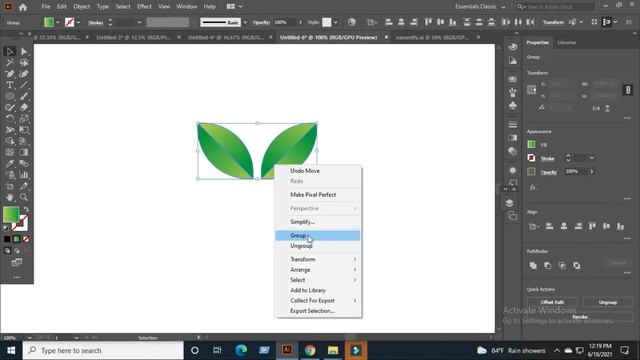Click the Stroke swatch in Appearance

(531, 158)
